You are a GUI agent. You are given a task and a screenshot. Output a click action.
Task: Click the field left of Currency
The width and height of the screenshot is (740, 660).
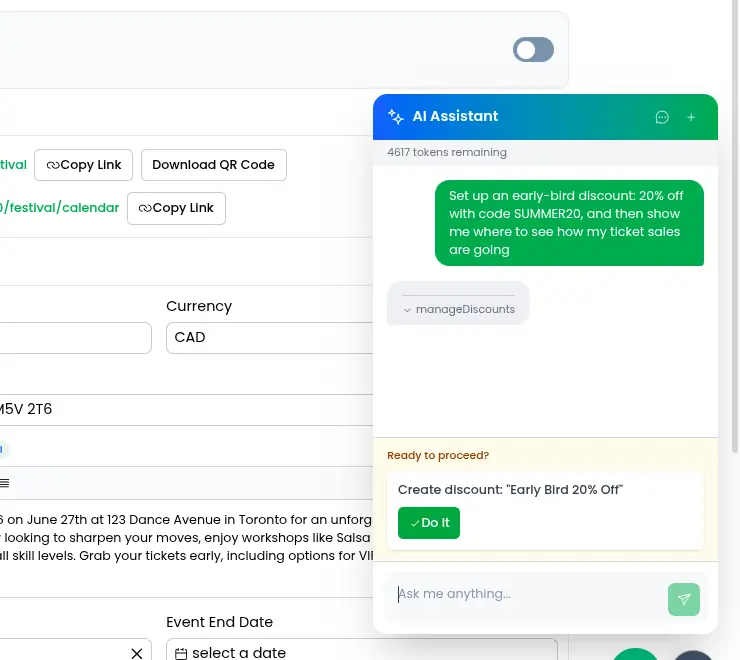[76, 338]
